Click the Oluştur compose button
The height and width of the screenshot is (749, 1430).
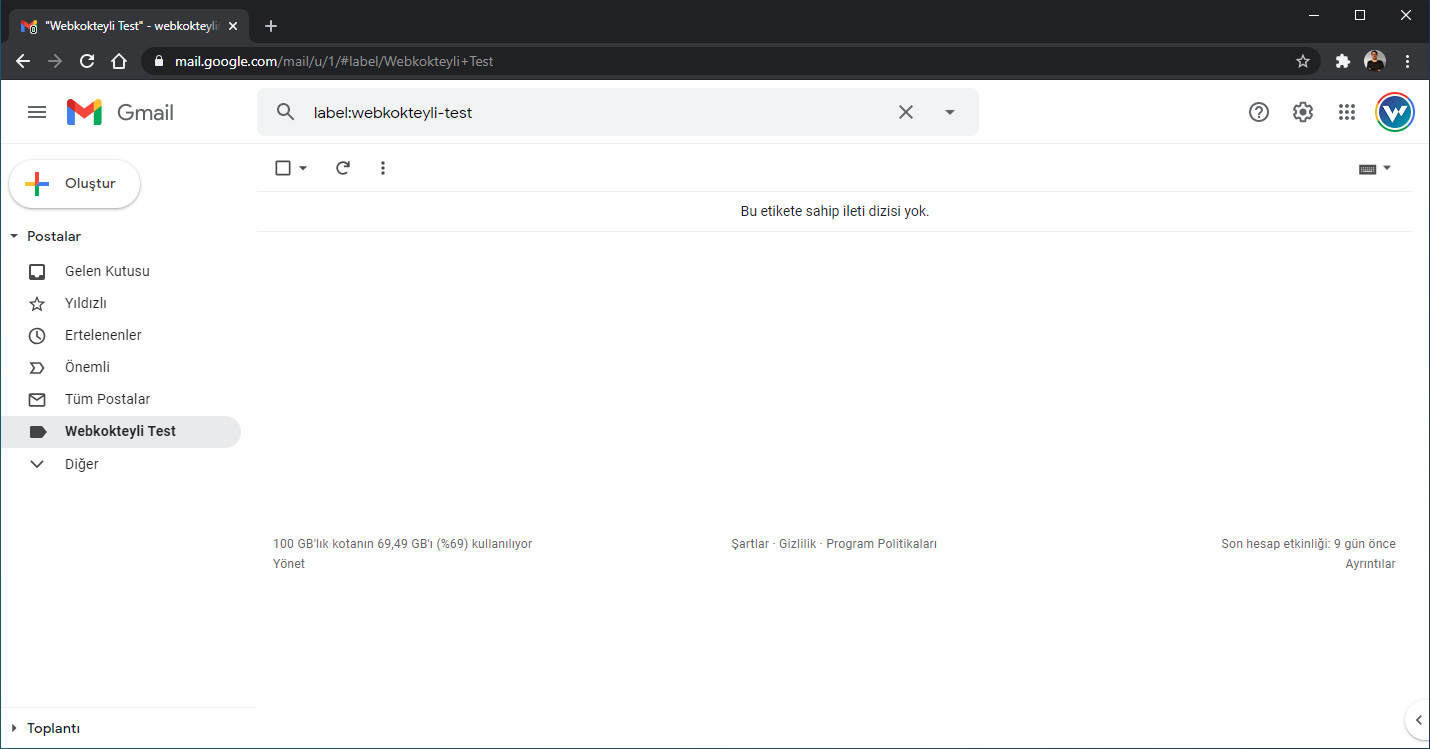click(x=75, y=184)
